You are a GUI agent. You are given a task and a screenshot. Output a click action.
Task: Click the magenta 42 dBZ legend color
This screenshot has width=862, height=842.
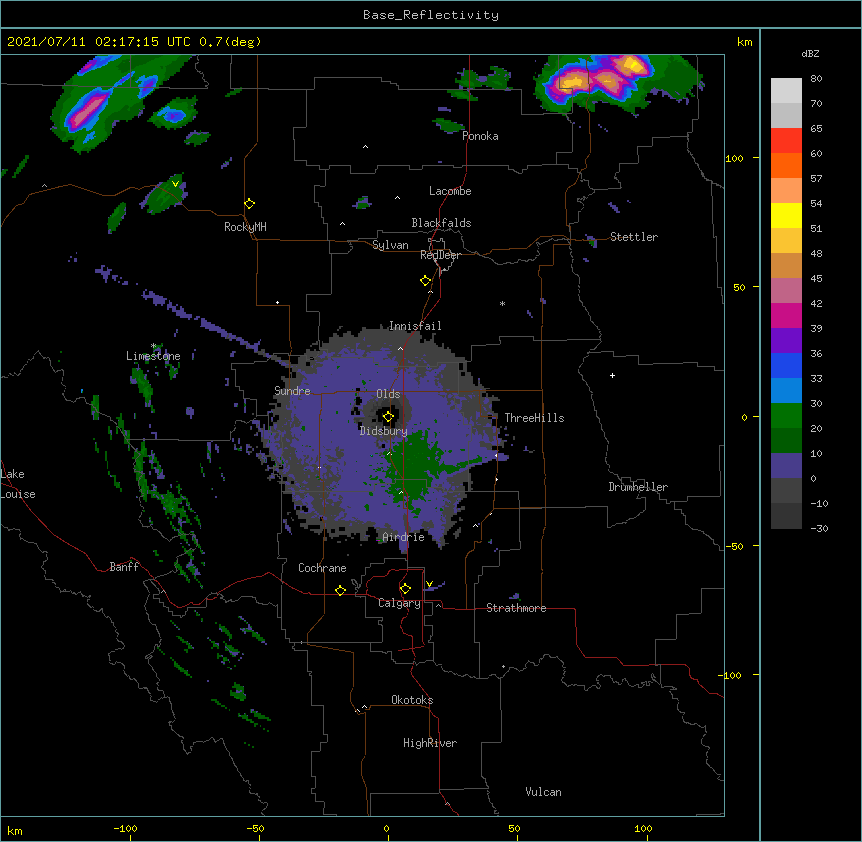coord(786,315)
